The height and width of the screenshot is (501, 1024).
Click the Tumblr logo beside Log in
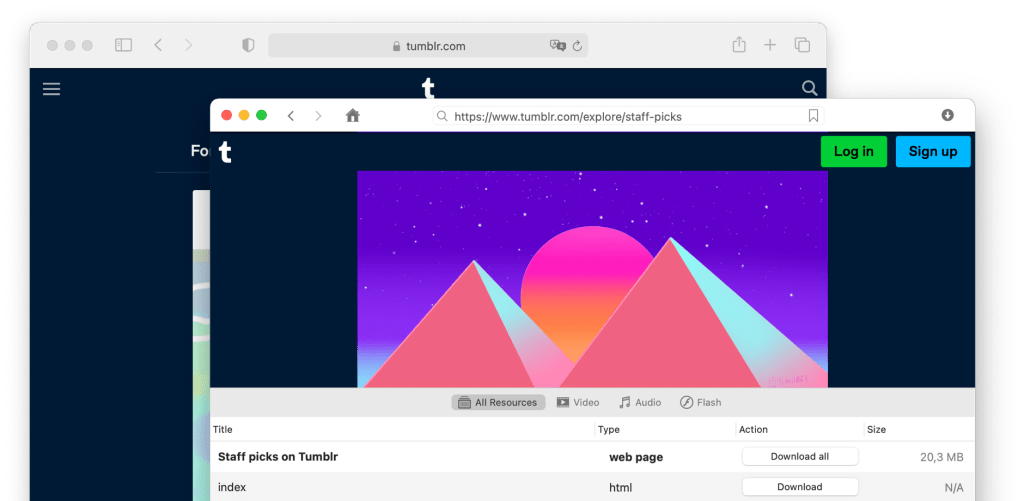coord(225,152)
